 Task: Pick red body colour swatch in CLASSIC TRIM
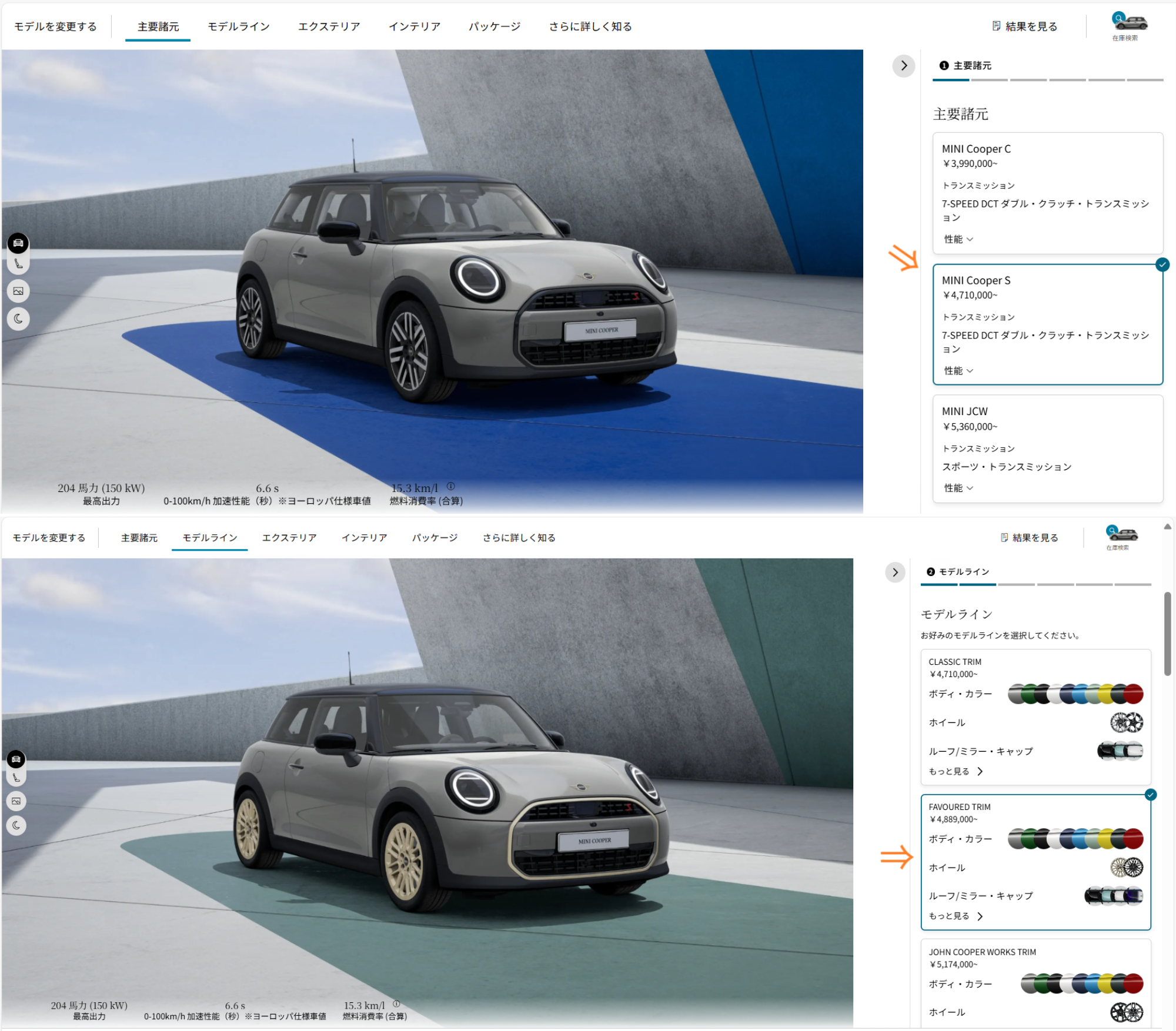[x=1134, y=694]
